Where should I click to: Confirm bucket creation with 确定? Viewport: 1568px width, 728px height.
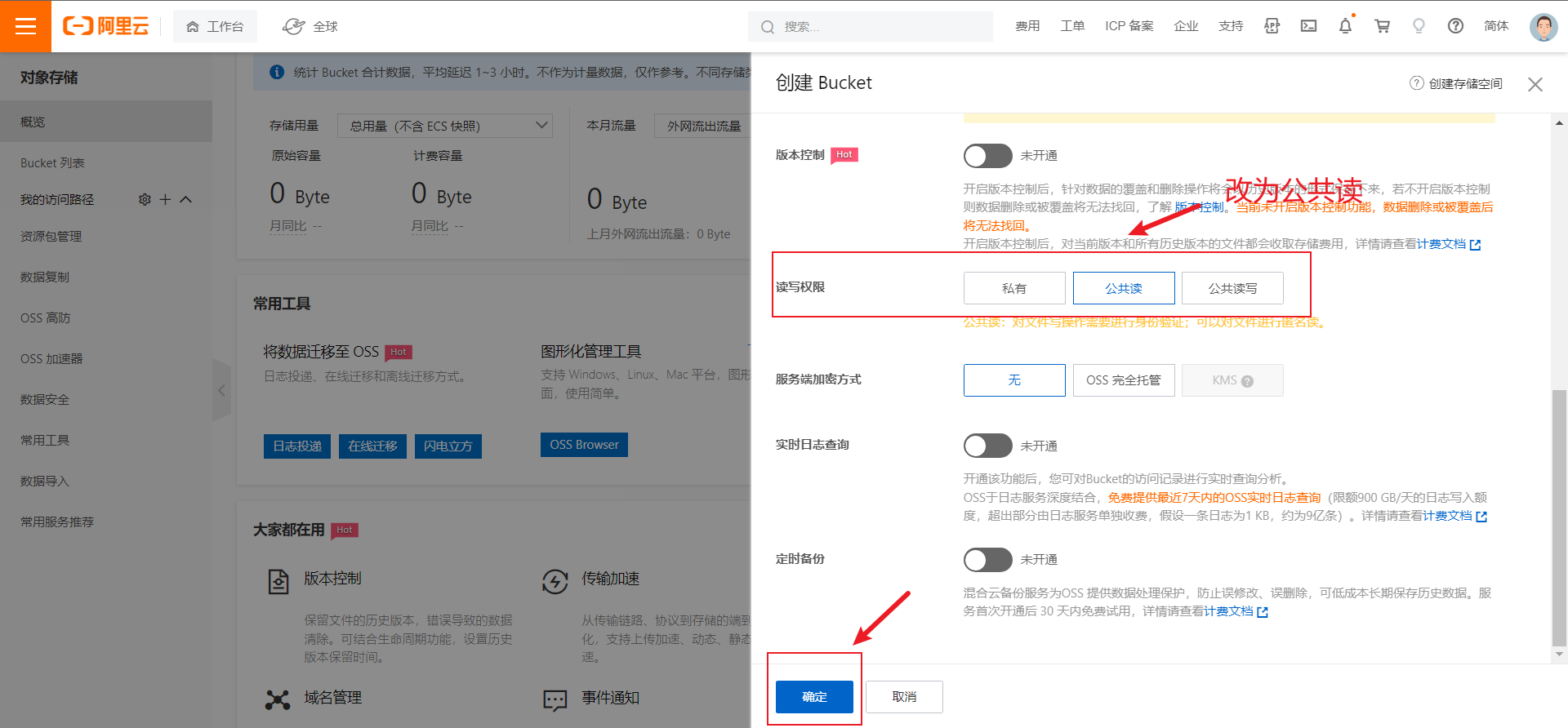pos(814,697)
